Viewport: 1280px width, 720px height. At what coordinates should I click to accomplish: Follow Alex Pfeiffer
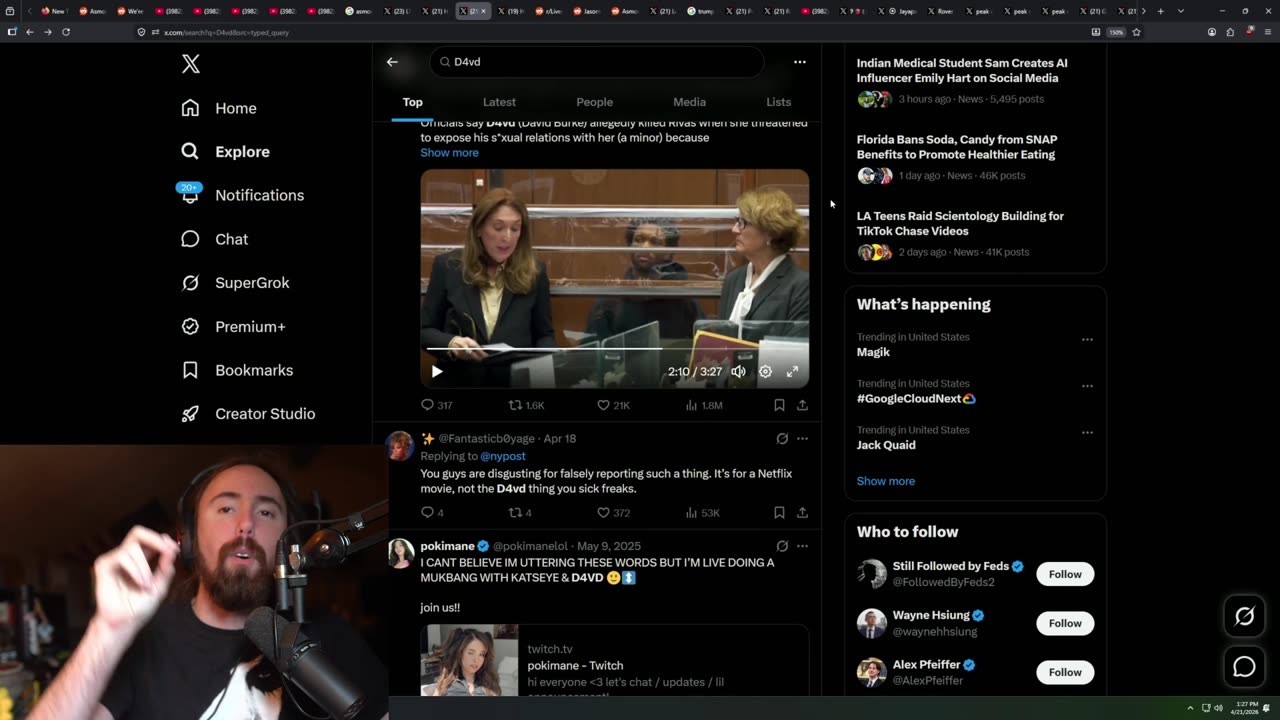point(1065,672)
